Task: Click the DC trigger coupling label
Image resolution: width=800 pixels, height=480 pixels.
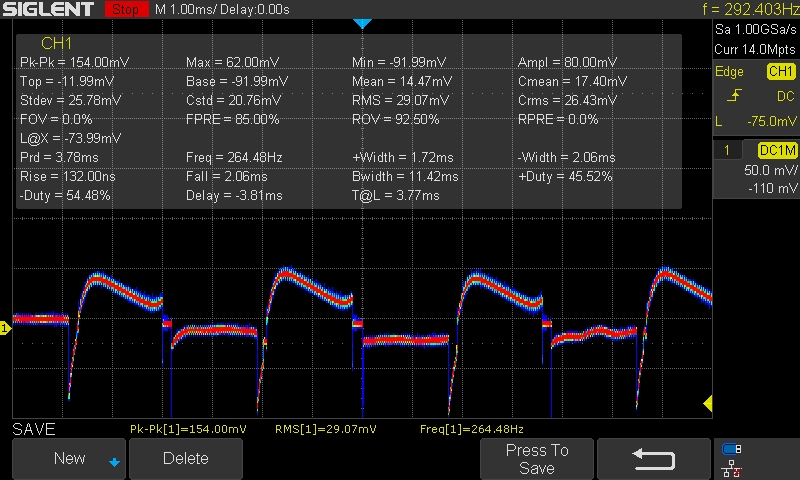Action: pyautogui.click(x=785, y=96)
